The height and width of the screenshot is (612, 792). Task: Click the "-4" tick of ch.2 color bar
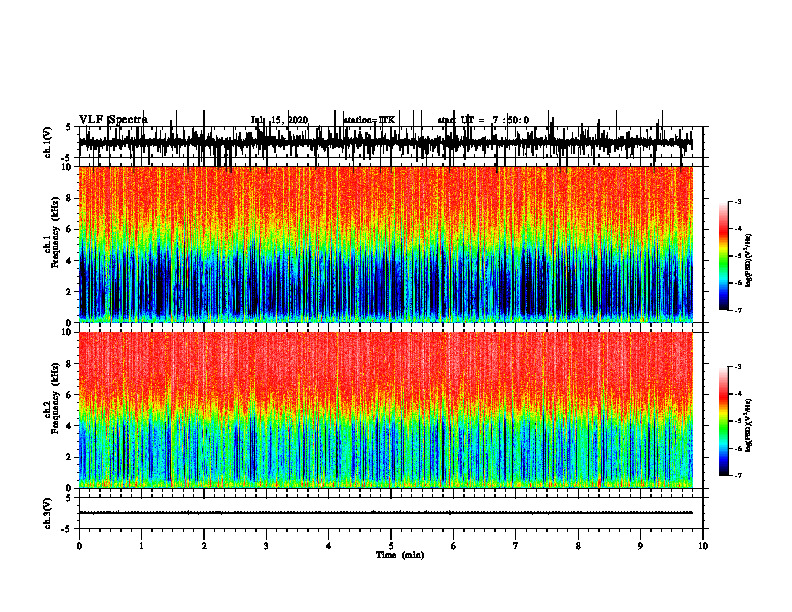click(x=737, y=394)
